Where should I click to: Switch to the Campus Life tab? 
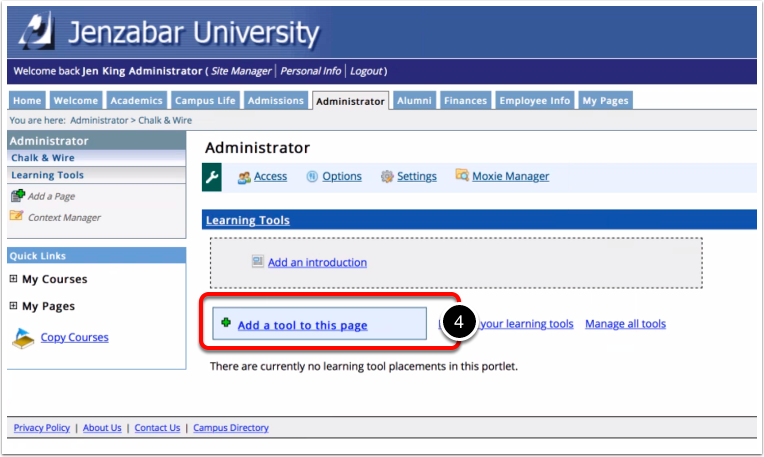click(205, 100)
